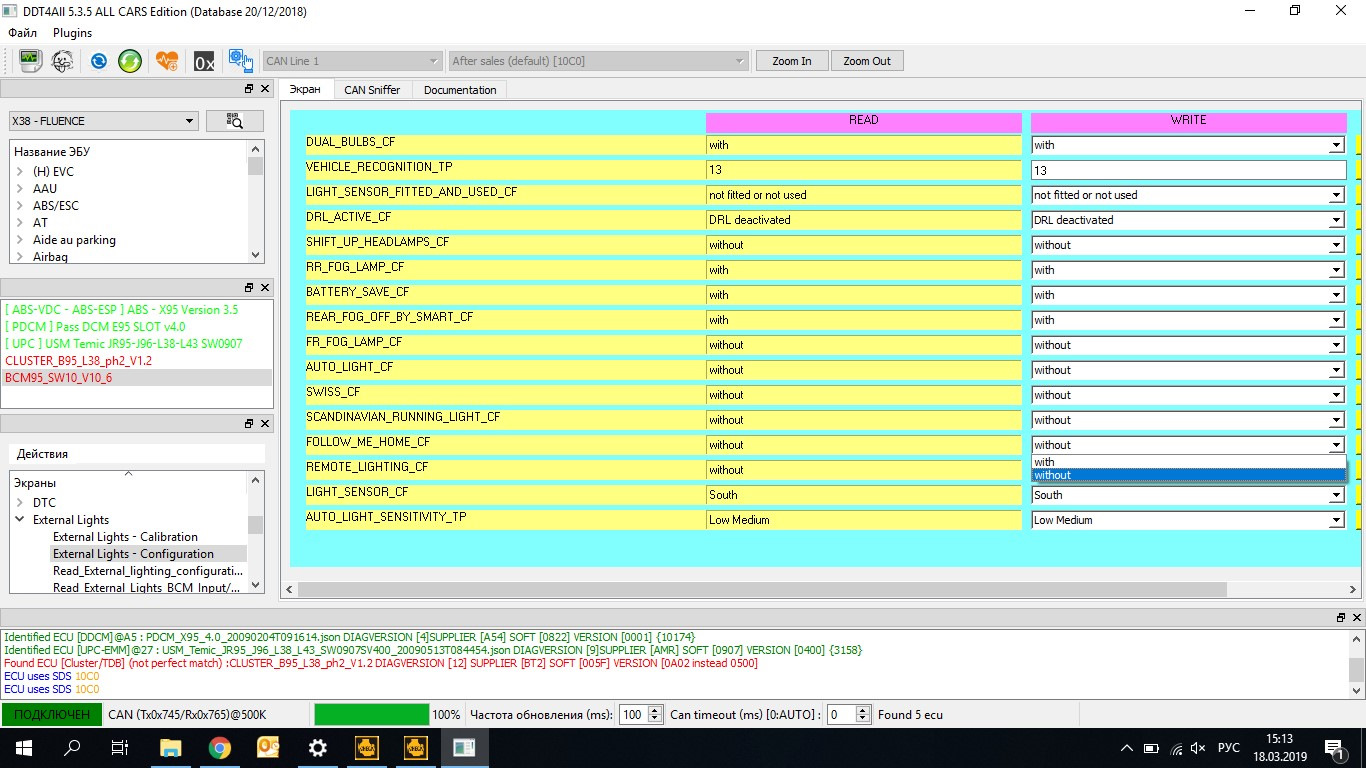Click the gear-with-pointer toolbar icon
The image size is (1366, 768).
click(x=240, y=61)
